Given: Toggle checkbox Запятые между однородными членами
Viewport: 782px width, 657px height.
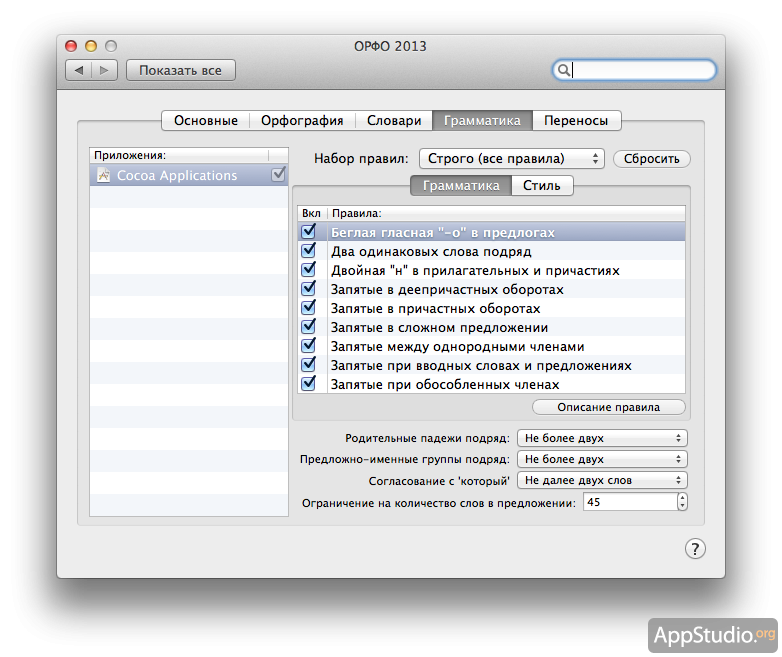Looking at the screenshot, I should 309,345.
